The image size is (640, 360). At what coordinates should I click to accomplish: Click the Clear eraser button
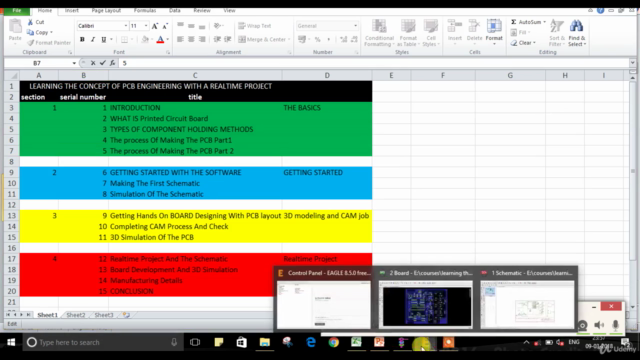[x=523, y=43]
